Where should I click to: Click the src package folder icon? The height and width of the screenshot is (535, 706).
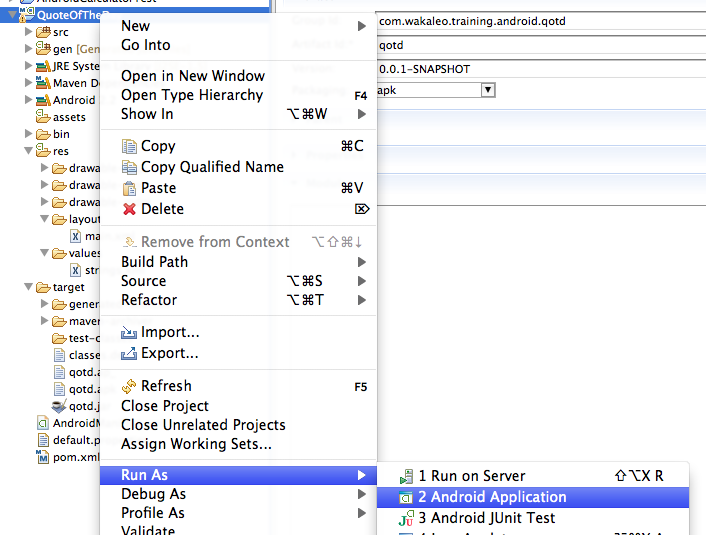point(43,32)
